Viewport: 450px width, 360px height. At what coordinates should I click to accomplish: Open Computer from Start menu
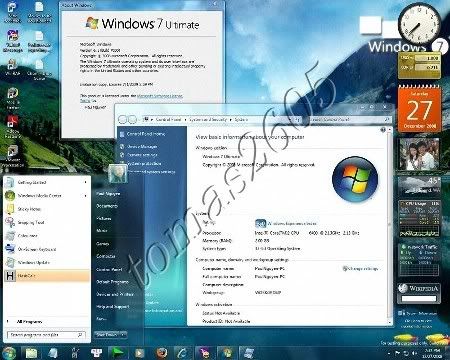coord(106,256)
